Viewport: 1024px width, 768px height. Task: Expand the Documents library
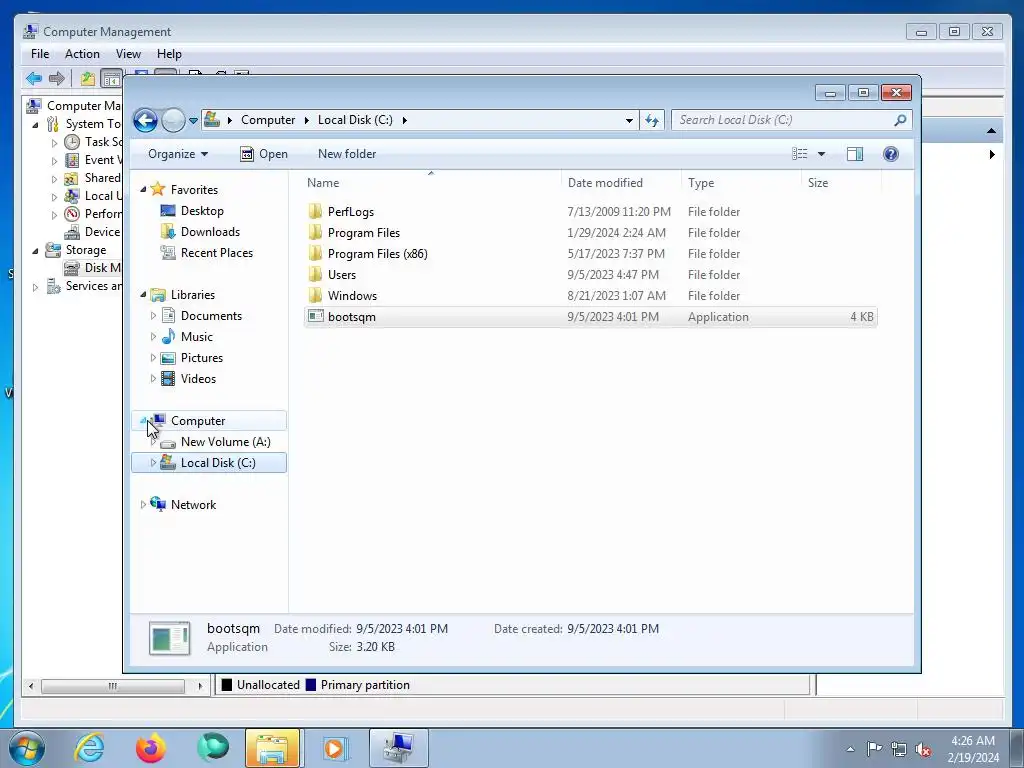153,316
